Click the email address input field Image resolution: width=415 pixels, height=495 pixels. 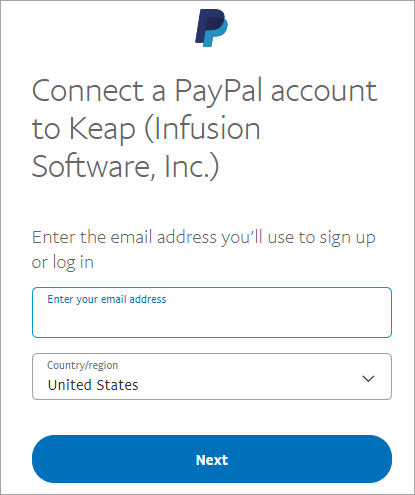[x=212, y=312]
